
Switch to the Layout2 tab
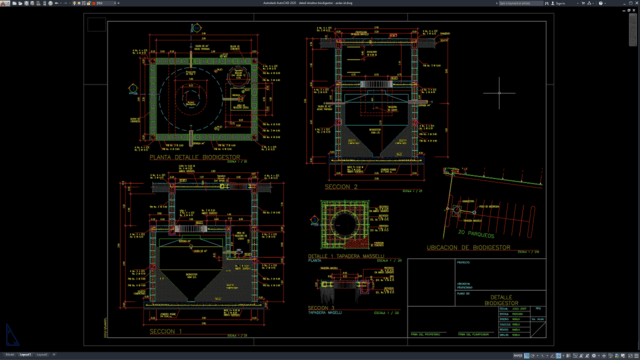[x=42, y=355]
